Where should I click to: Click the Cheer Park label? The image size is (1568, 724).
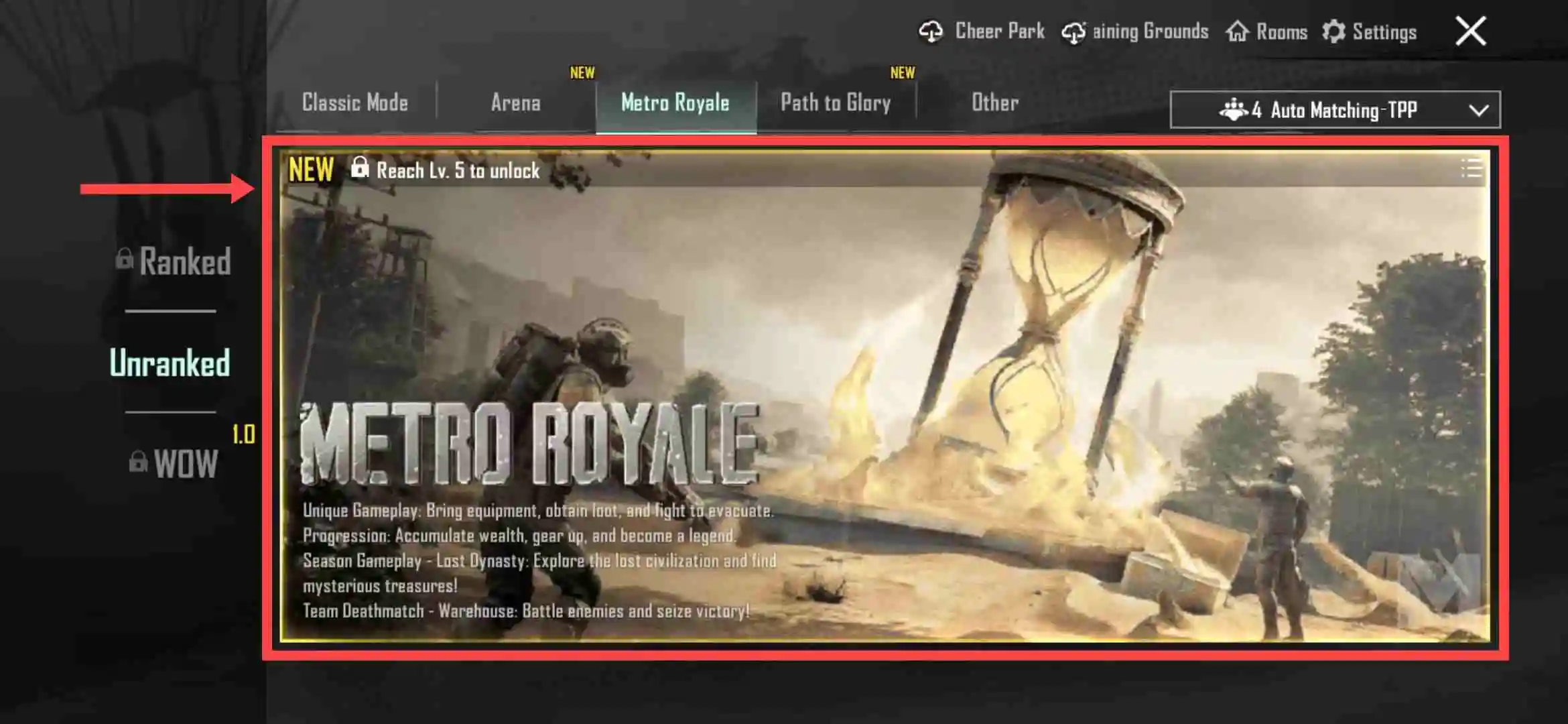coord(1000,31)
